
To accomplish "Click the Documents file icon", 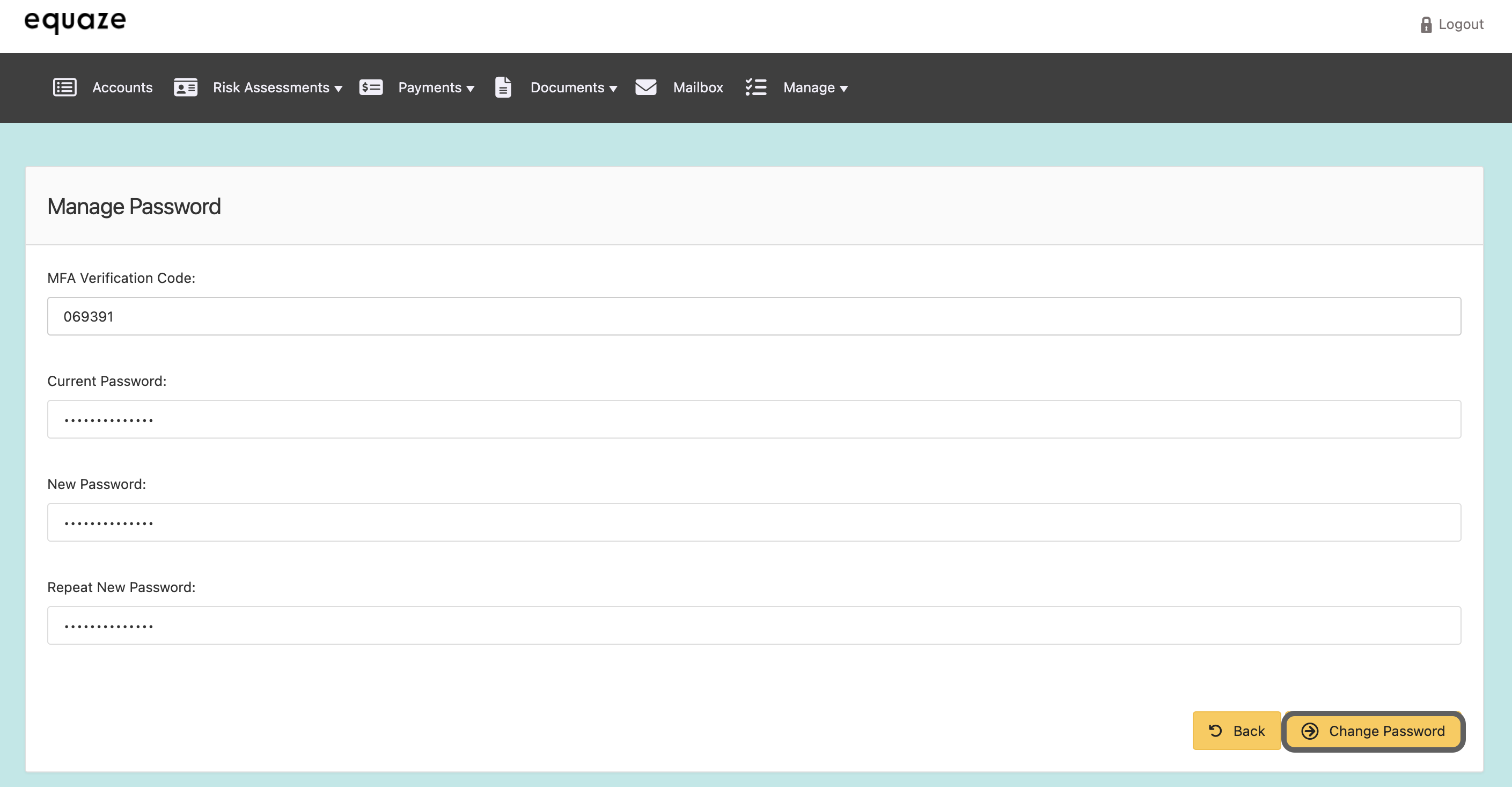I will coord(503,88).
